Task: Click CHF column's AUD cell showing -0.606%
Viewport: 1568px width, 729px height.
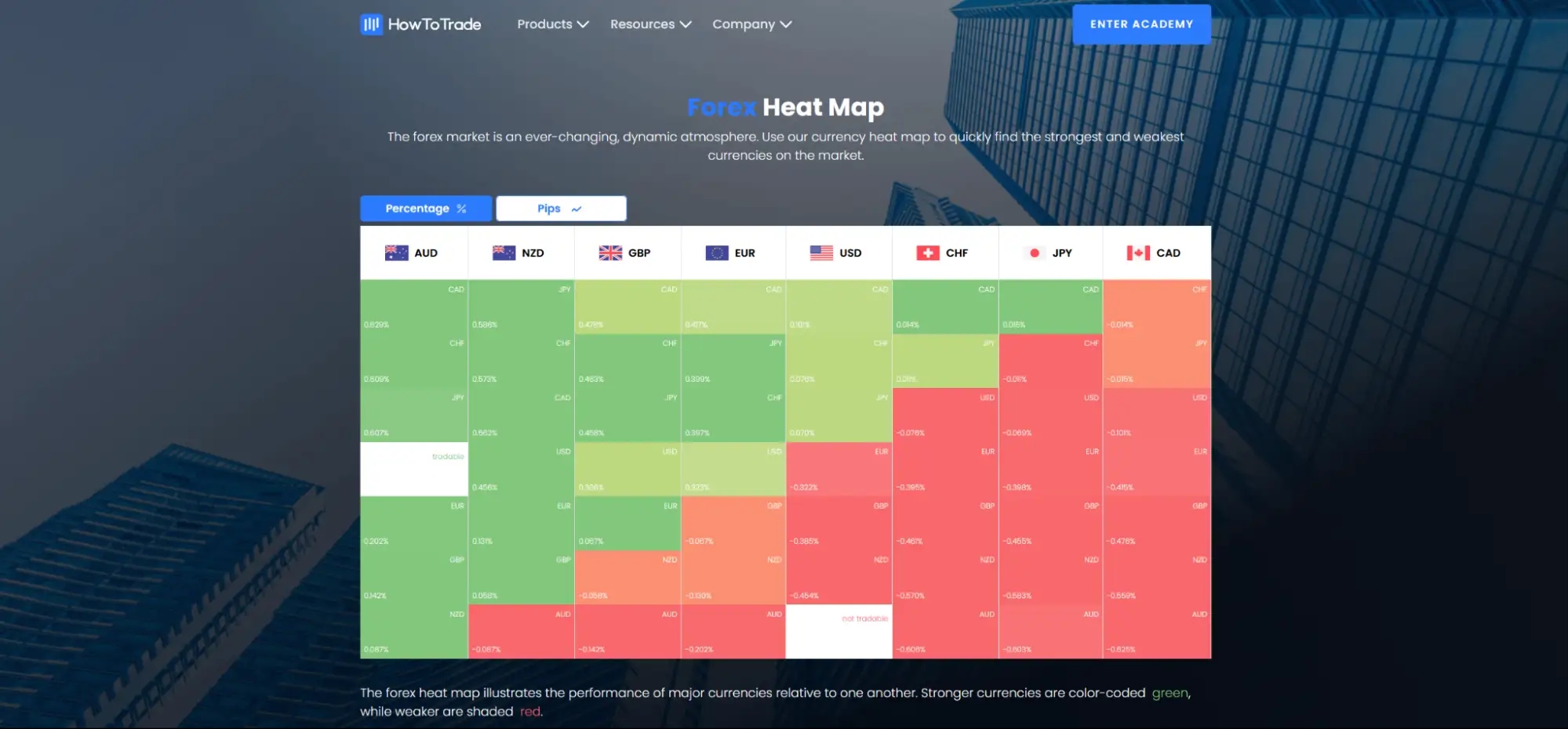Action: click(945, 631)
